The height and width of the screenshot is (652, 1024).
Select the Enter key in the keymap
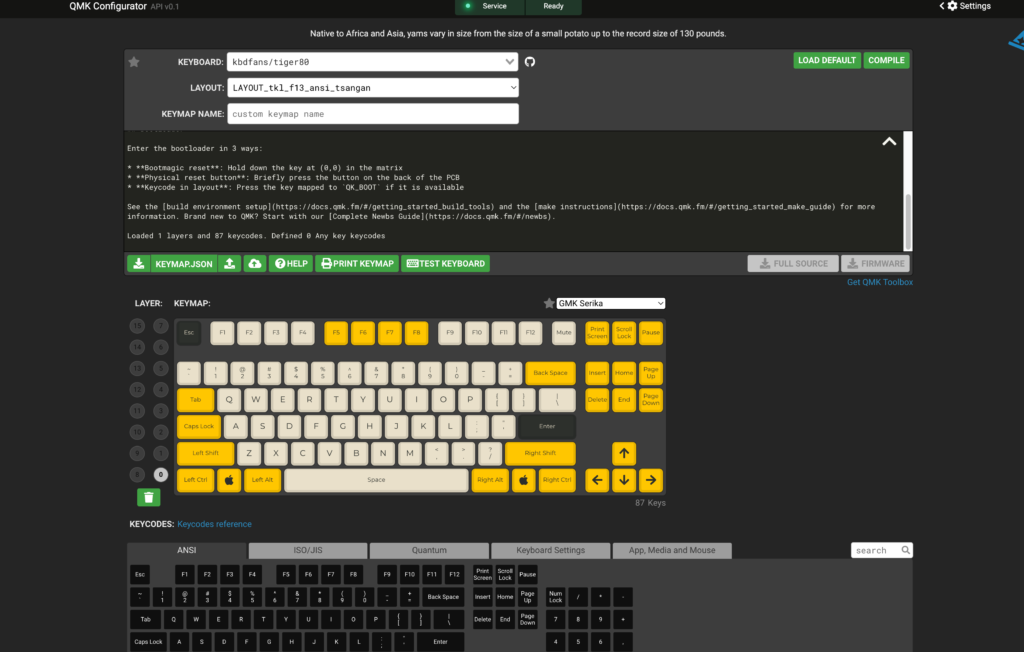click(x=547, y=427)
